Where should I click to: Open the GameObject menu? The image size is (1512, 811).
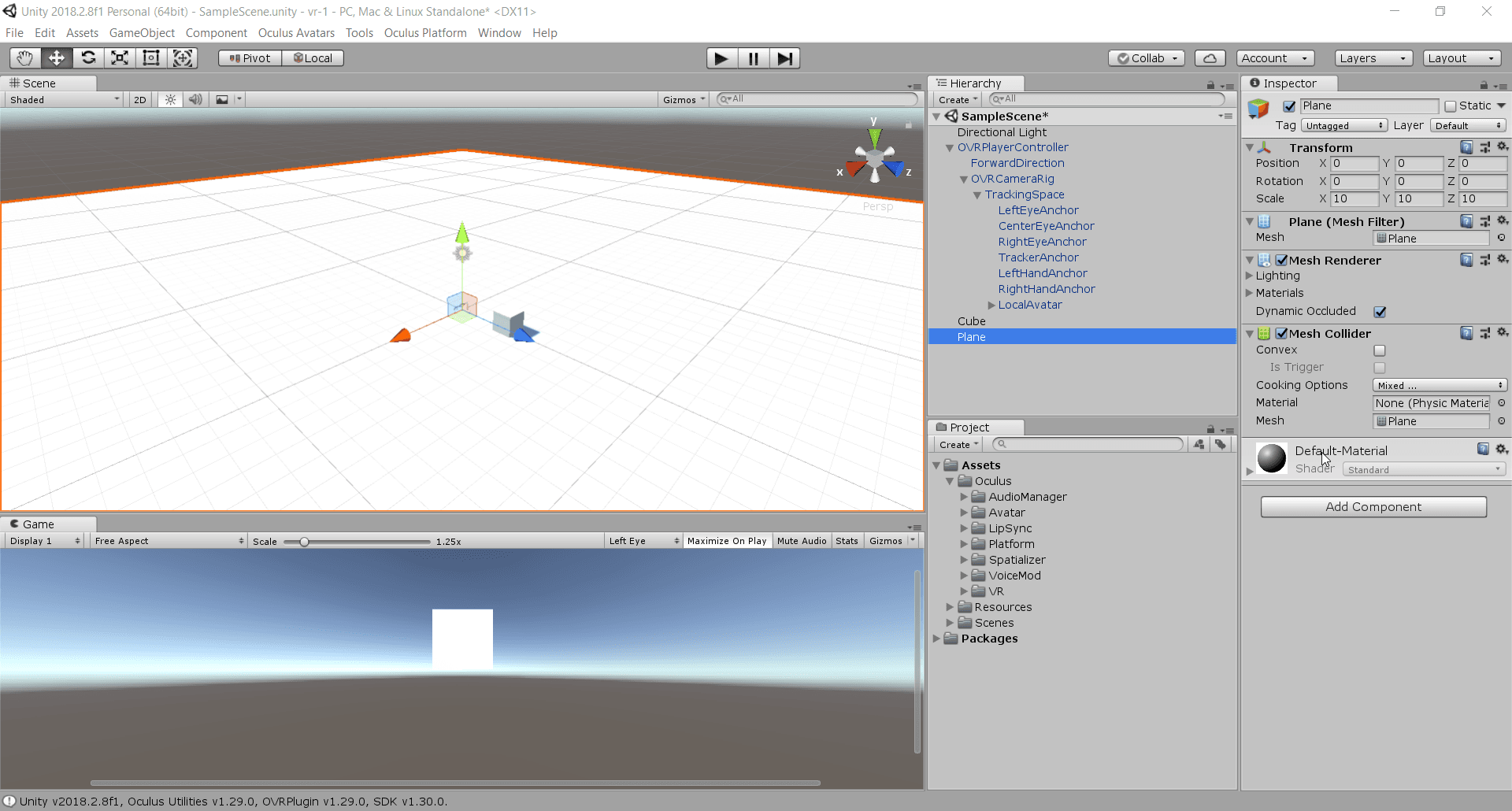click(x=142, y=33)
